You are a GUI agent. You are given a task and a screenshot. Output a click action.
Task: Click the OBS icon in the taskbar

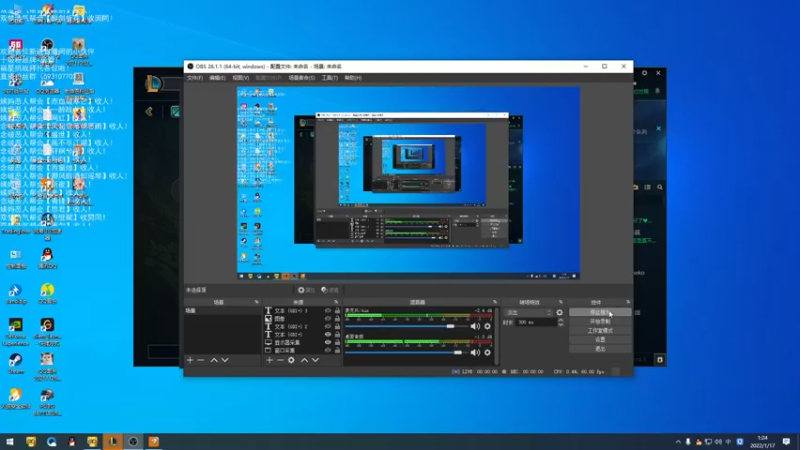point(133,441)
